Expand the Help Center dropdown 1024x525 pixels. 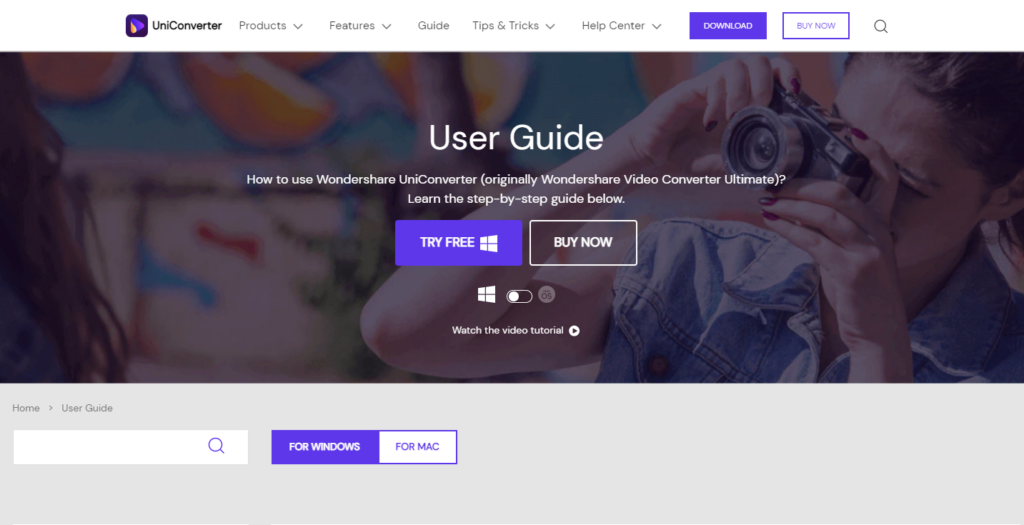click(x=622, y=26)
